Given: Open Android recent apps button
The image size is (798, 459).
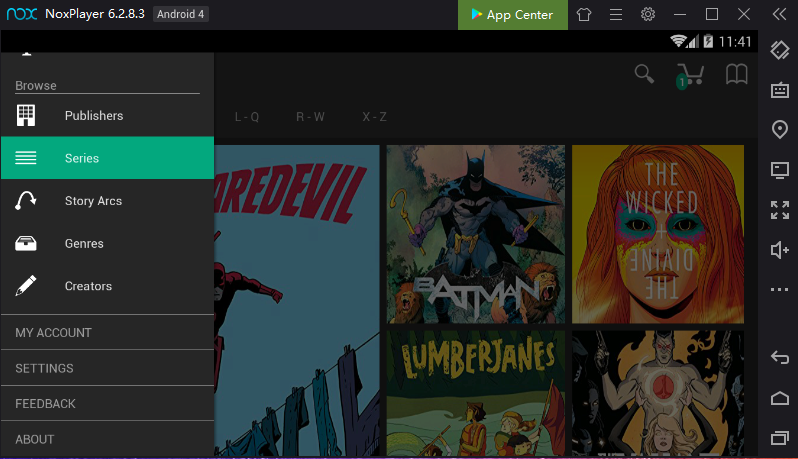Looking at the screenshot, I should [x=779, y=438].
